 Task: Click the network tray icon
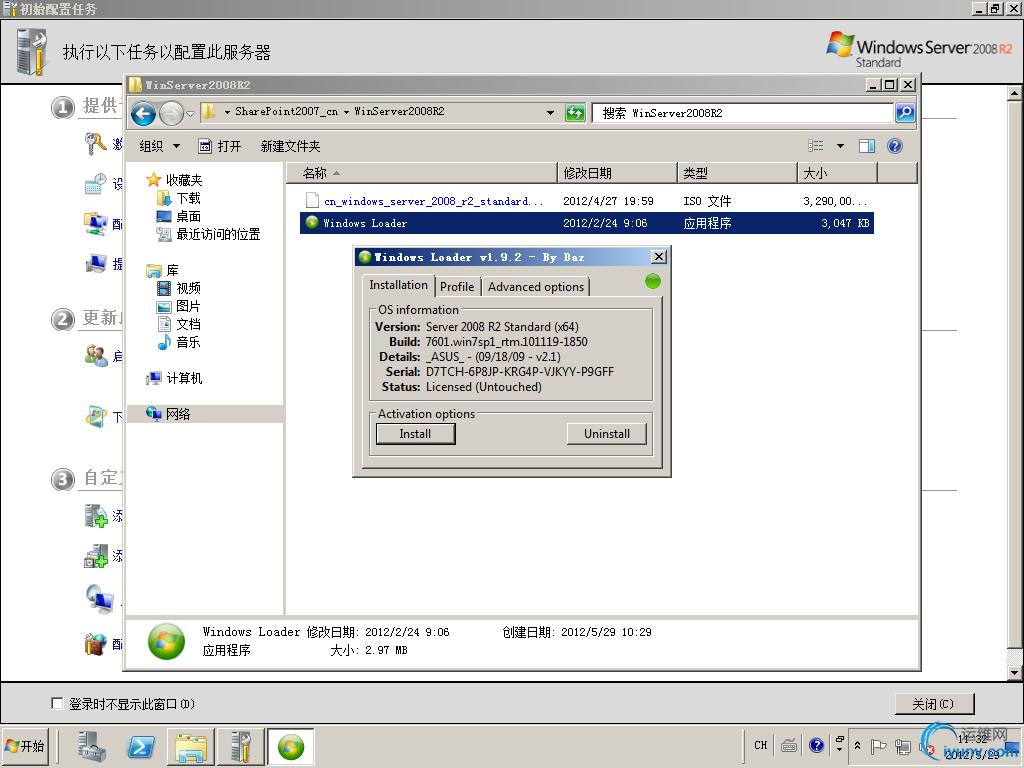[x=903, y=746]
